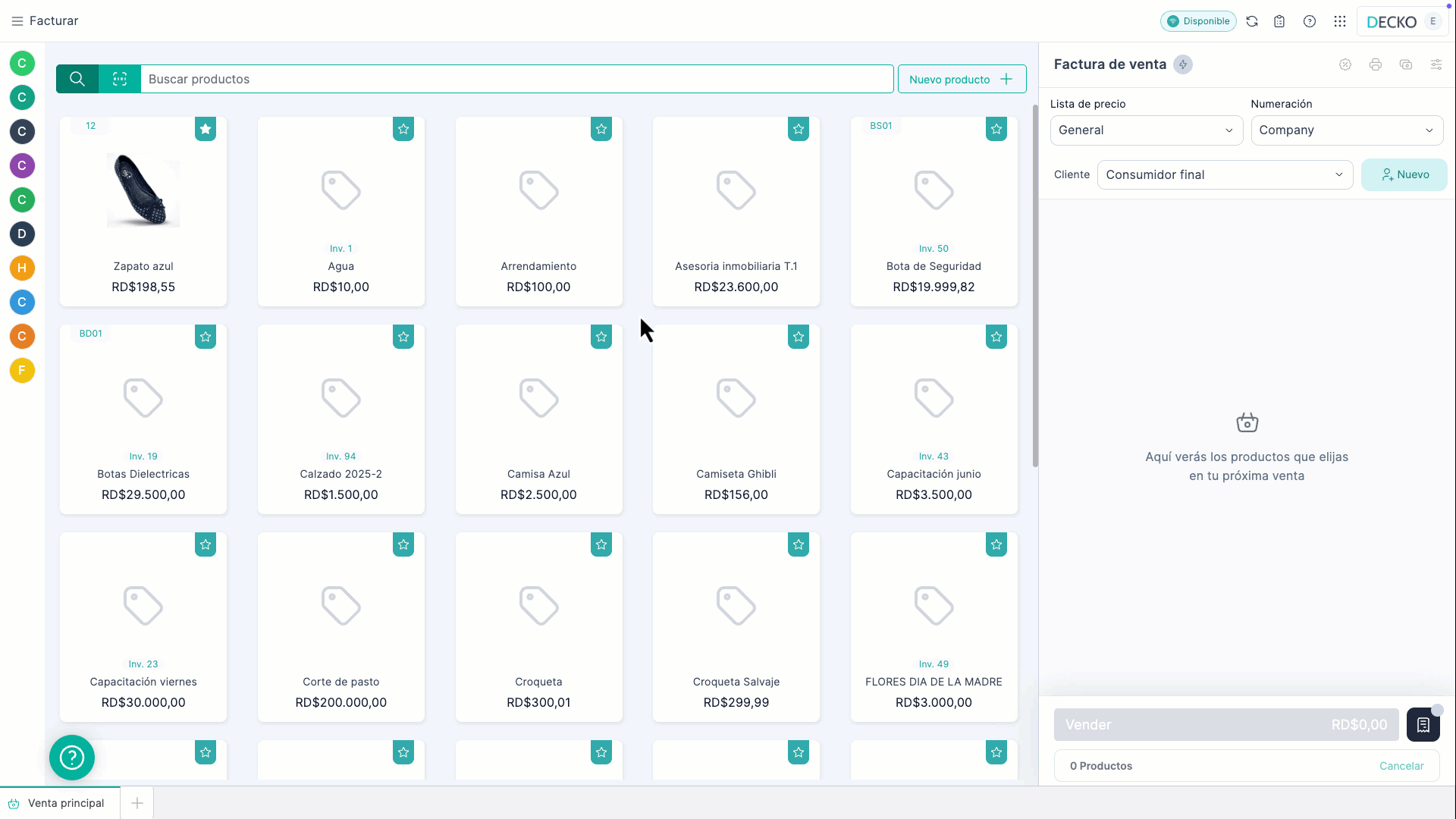Open invoice settings sliders icon

coord(1436,64)
